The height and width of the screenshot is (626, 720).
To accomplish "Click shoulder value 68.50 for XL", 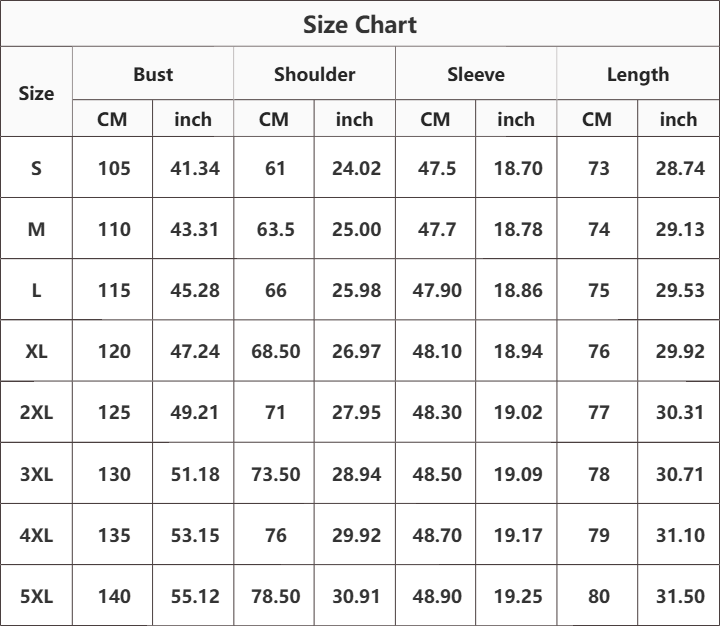I will (276, 351).
